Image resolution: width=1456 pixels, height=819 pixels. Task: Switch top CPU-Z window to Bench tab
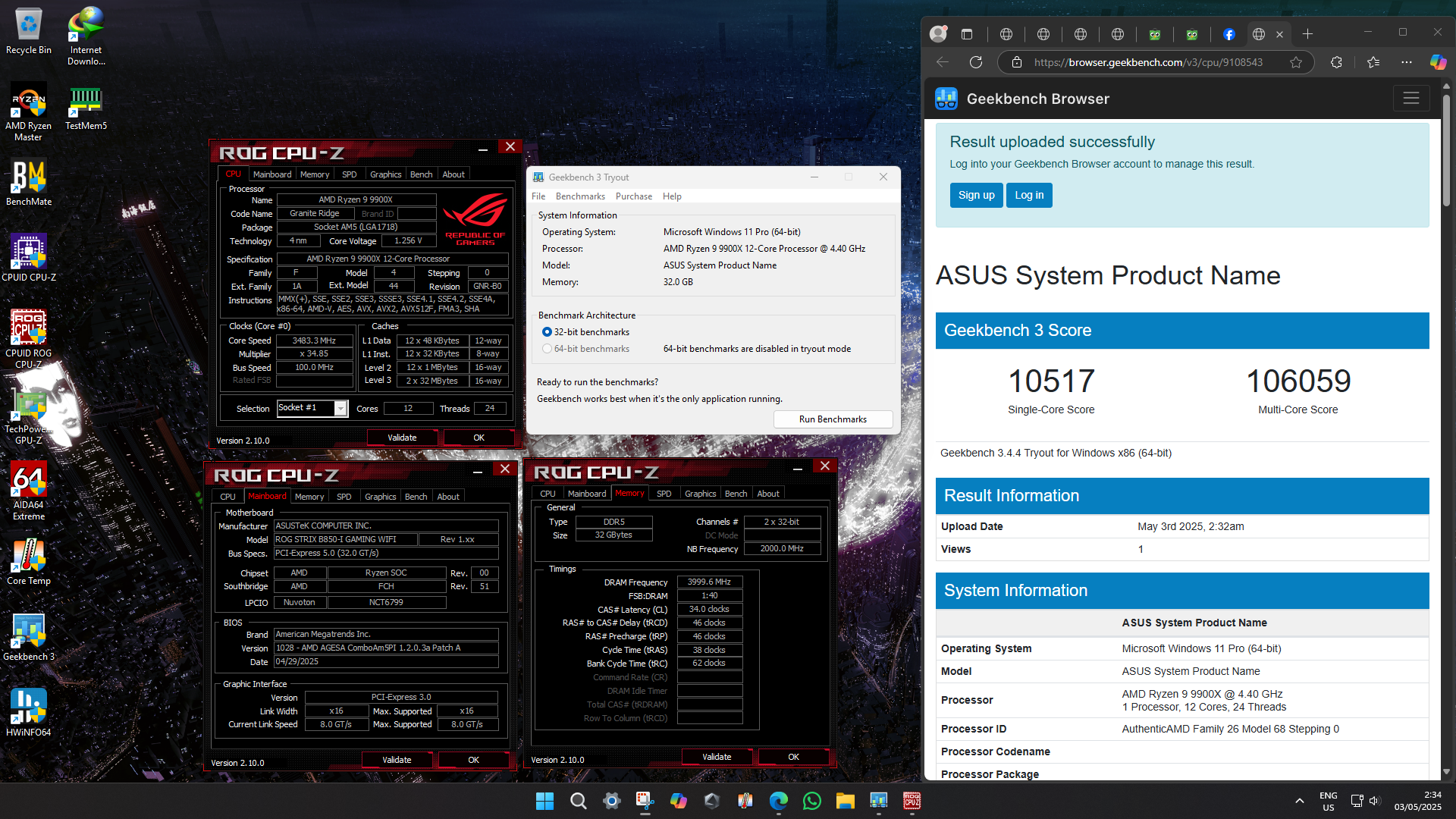click(422, 174)
